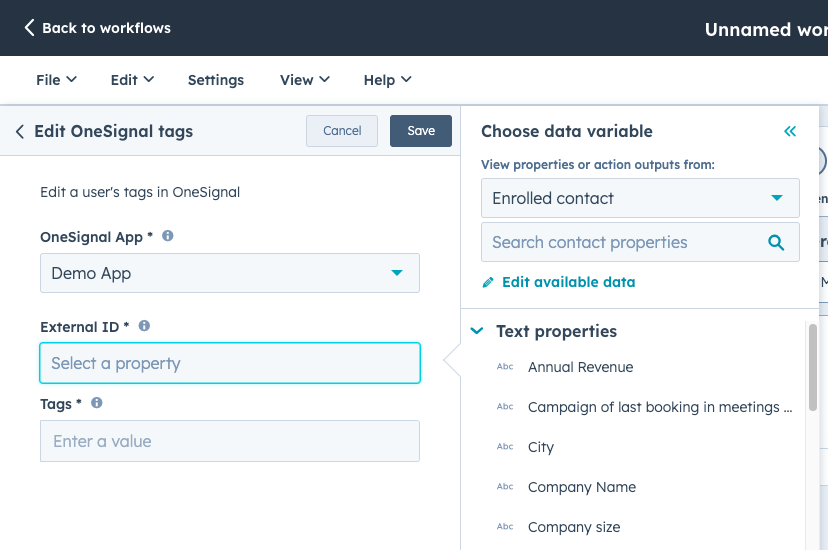Viewport: 828px width, 550px height.
Task: Select the Company size property
Action: (x=574, y=527)
